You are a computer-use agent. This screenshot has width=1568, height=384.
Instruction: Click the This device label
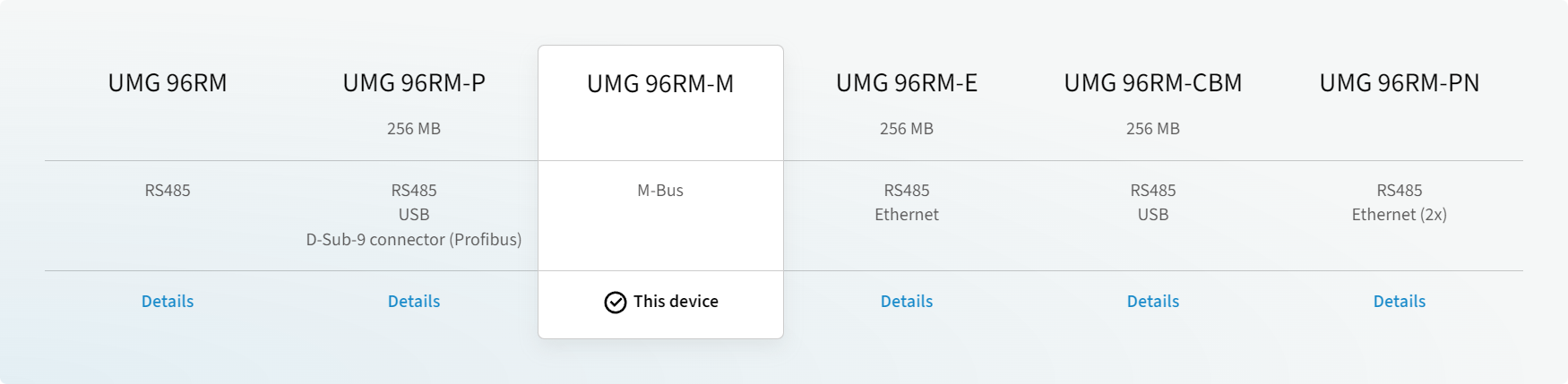676,302
